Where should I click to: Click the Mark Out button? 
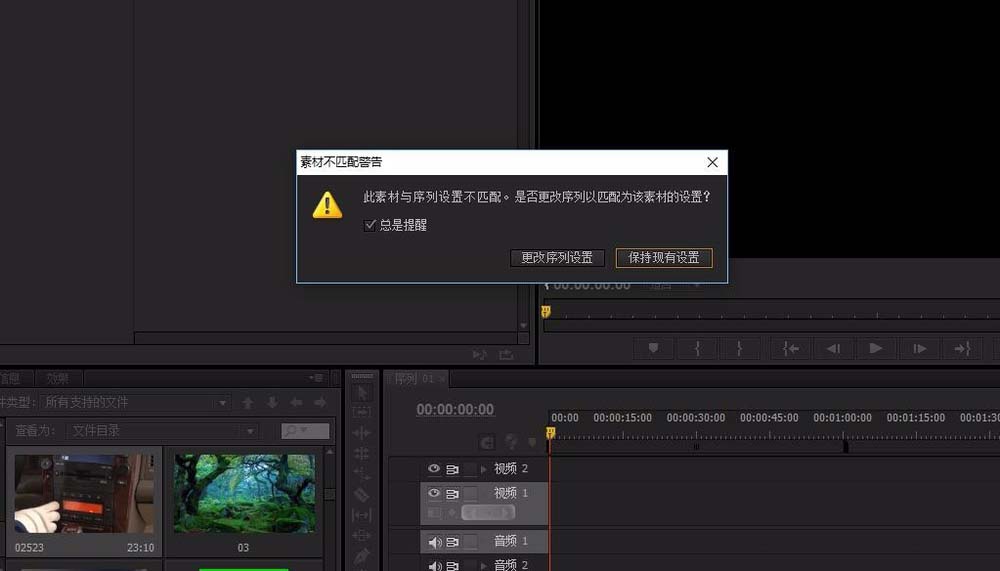pyautogui.click(x=739, y=348)
